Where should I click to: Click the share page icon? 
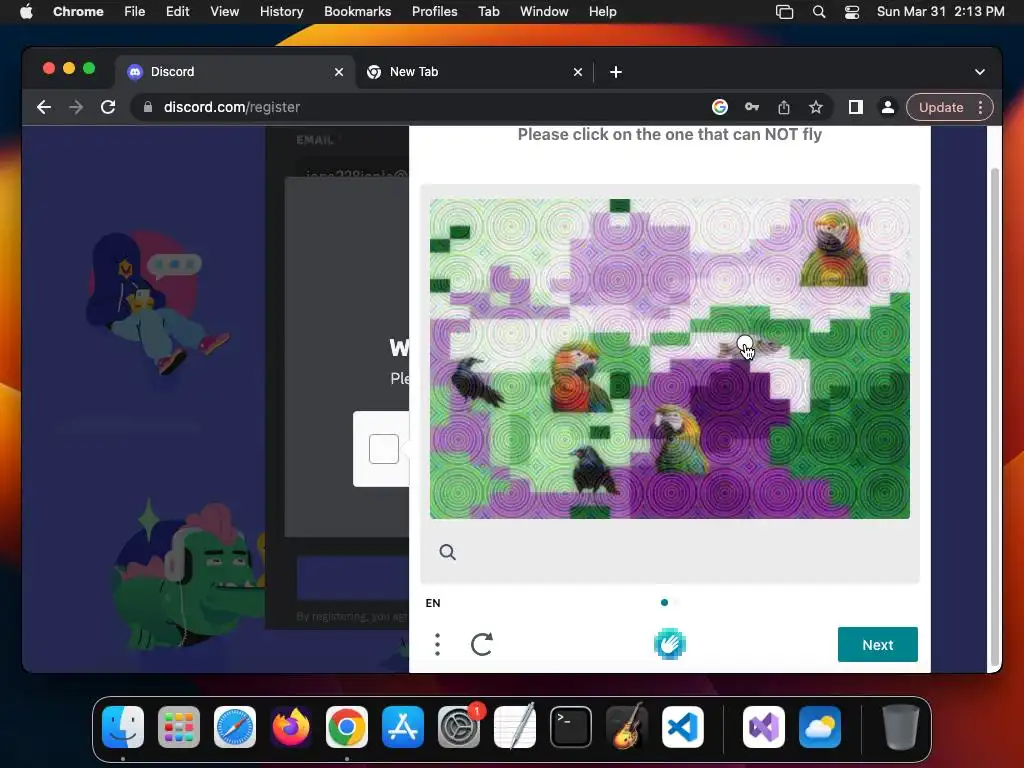tap(784, 107)
